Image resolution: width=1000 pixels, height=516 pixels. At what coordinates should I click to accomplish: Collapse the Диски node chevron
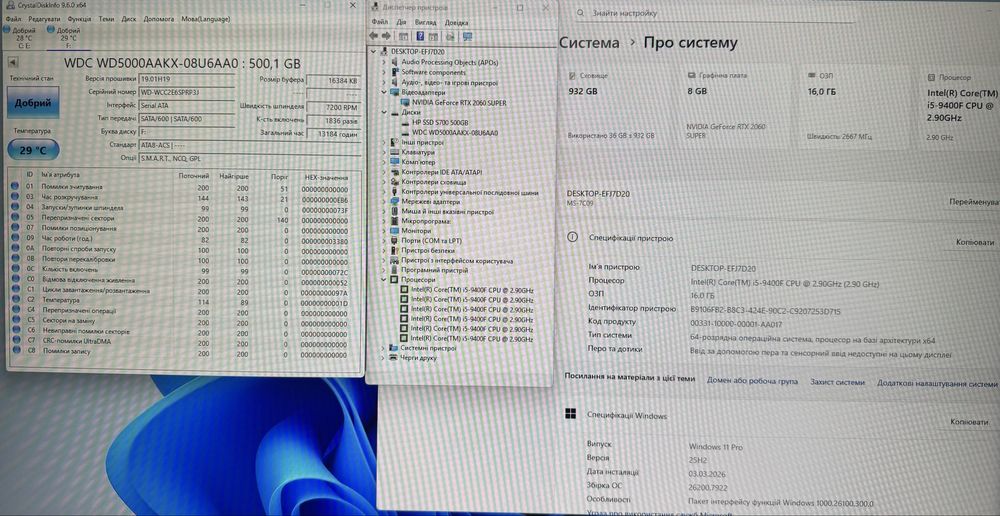tap(383, 112)
